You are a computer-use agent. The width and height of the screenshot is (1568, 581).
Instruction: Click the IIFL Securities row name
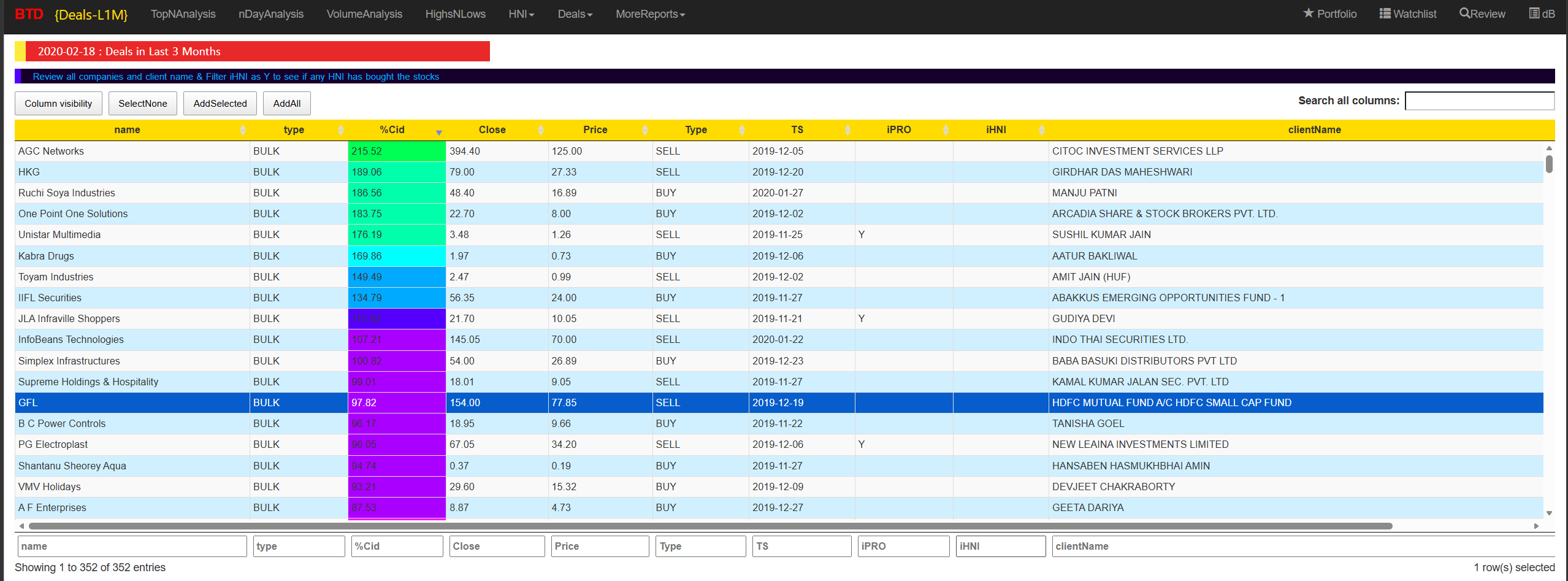coord(50,298)
